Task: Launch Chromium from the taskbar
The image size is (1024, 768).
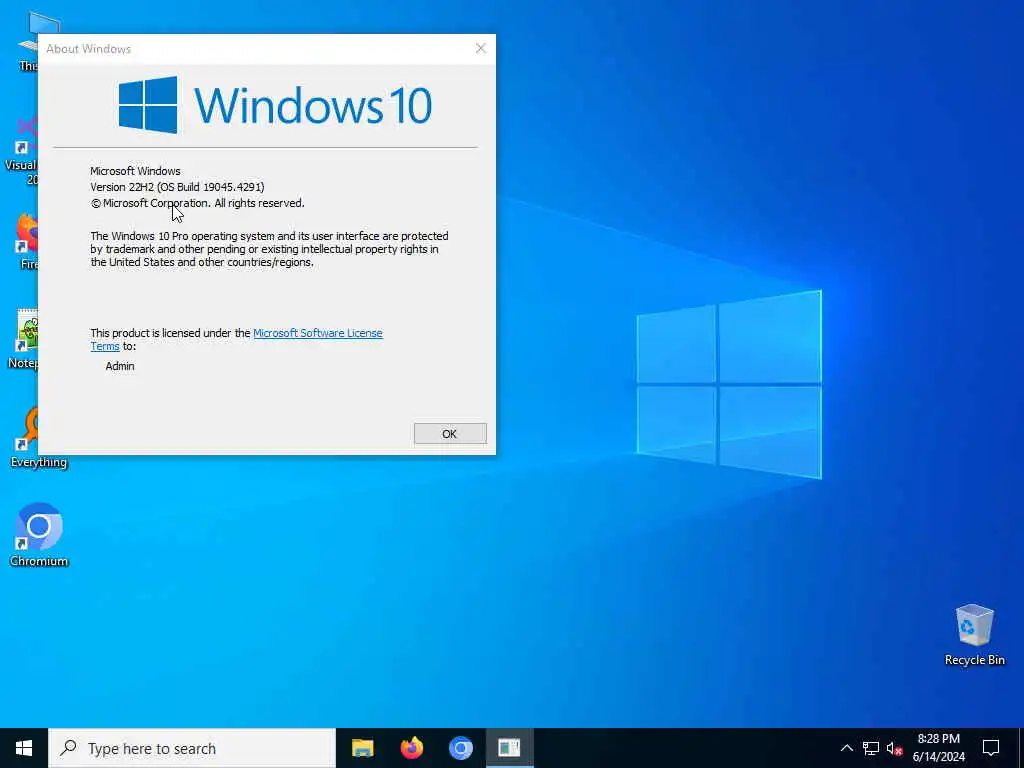Action: pyautogui.click(x=460, y=748)
